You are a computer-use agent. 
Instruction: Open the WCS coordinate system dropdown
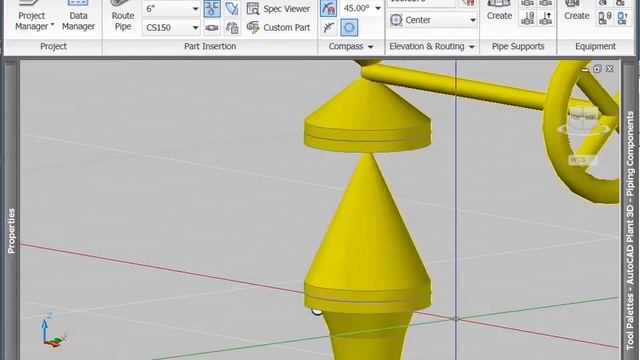(x=582, y=160)
